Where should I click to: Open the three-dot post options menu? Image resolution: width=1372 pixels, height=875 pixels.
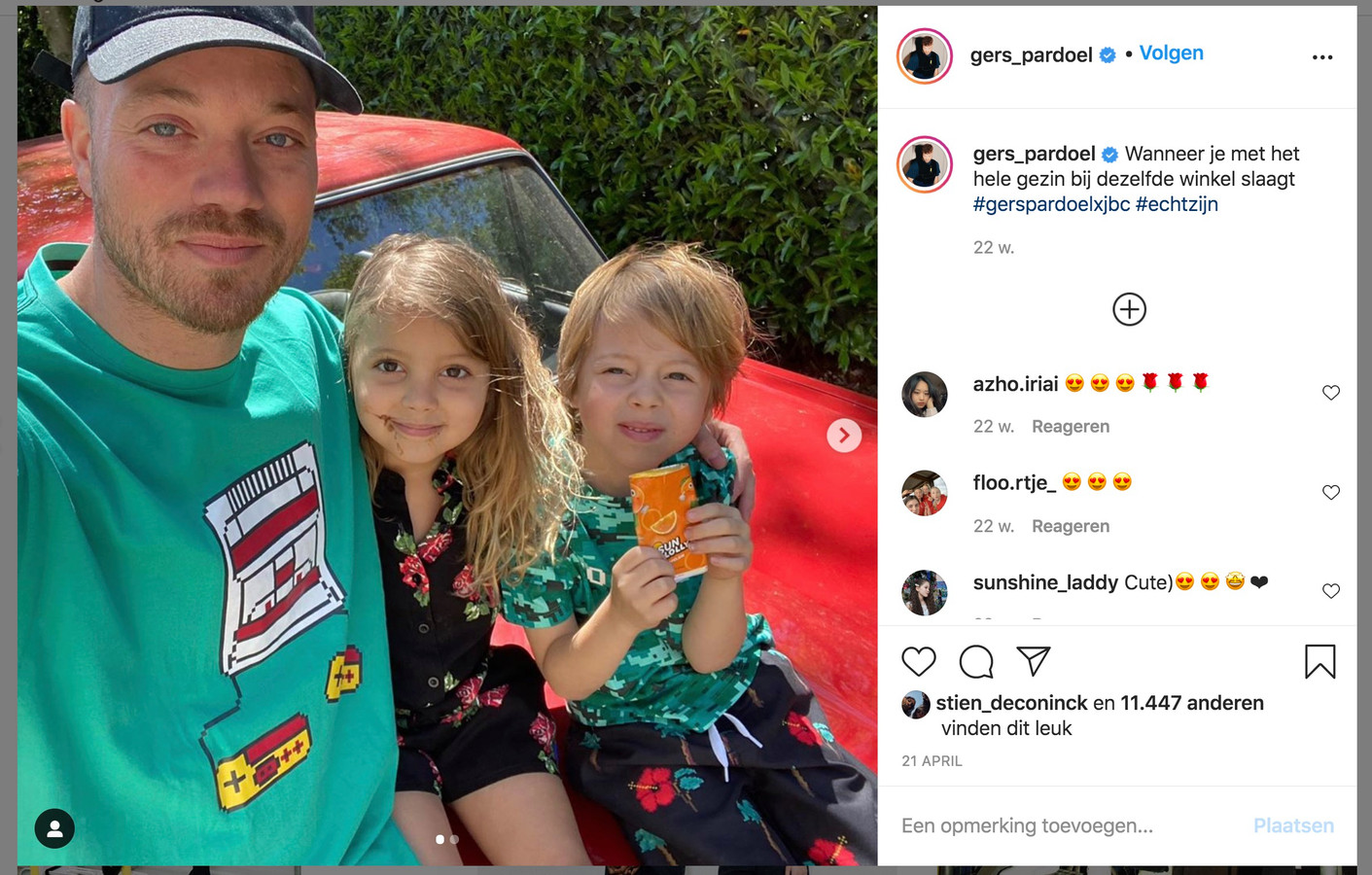tap(1322, 57)
